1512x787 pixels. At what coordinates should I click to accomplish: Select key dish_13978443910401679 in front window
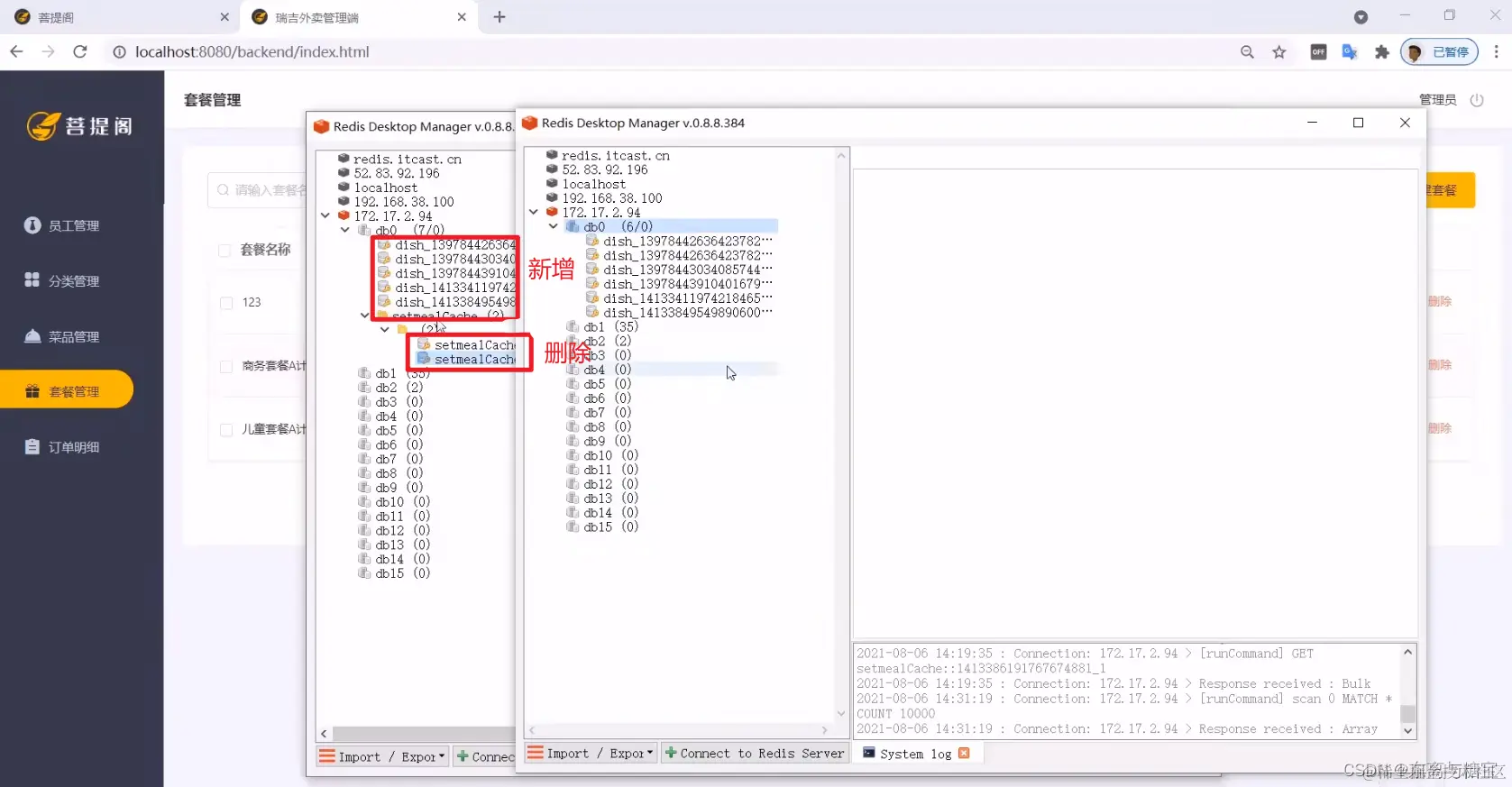(687, 284)
